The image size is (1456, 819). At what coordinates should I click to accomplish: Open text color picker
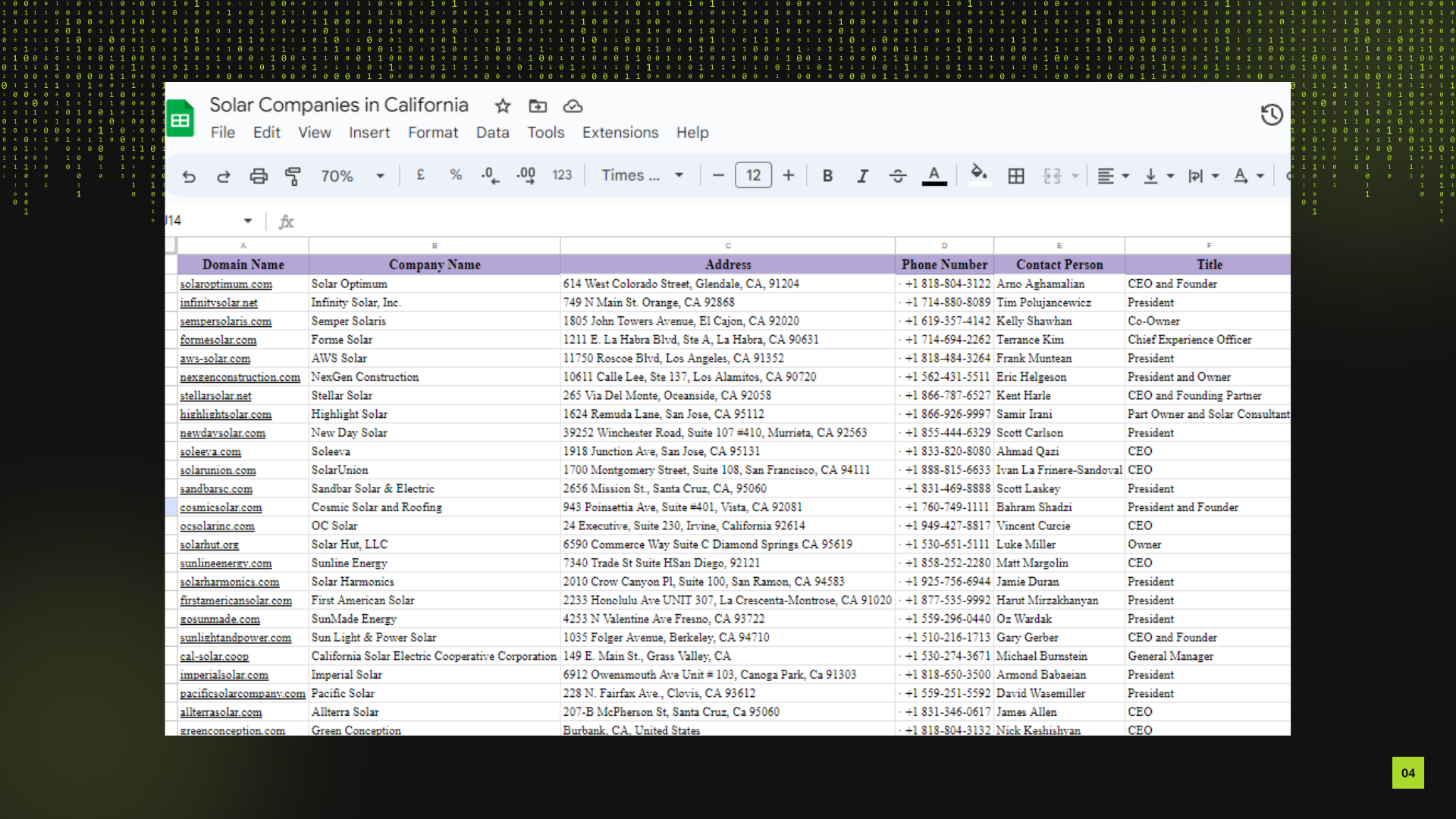click(934, 176)
